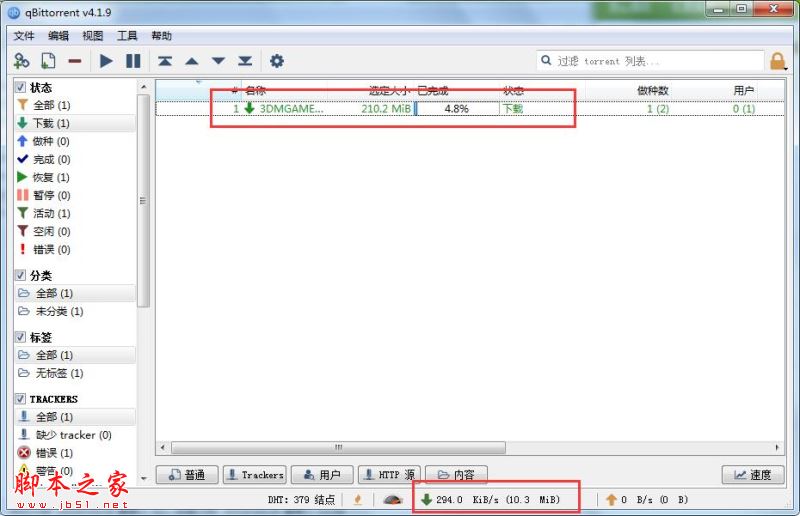Sort by 做种数 column header
Viewport: 800px width, 516px height.
653,91
